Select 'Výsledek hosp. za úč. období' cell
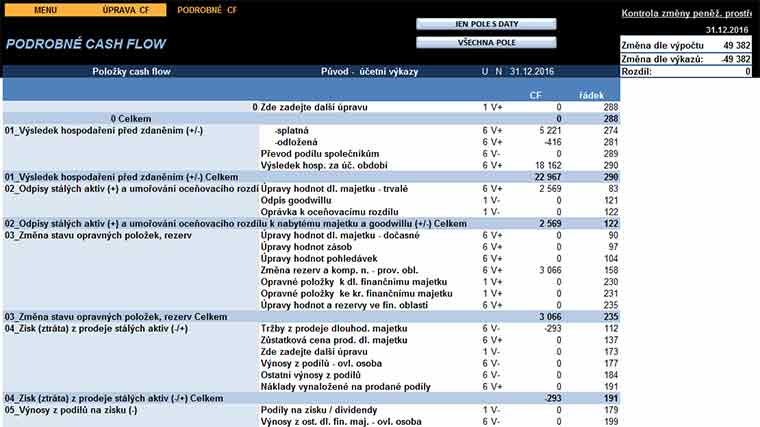 [324, 165]
